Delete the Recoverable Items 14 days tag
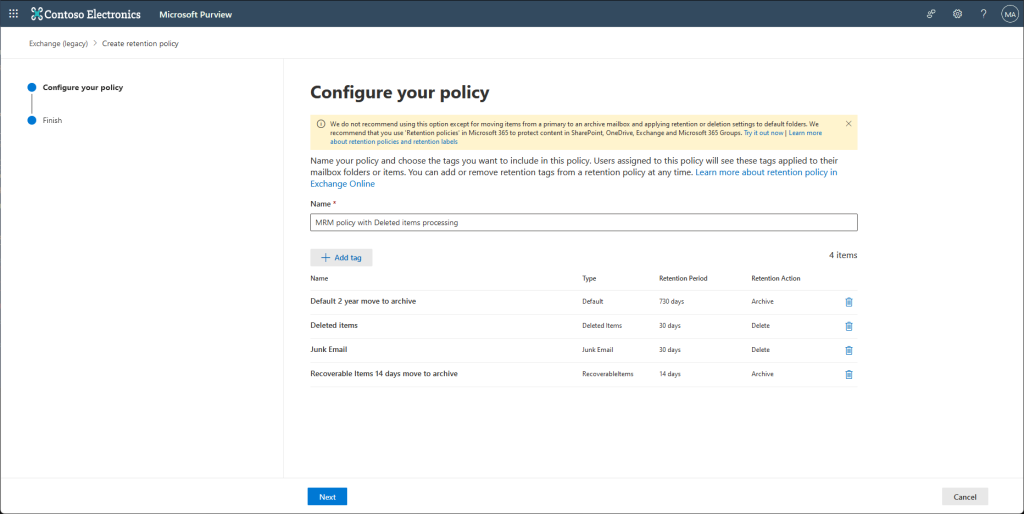The width and height of the screenshot is (1024, 514). [849, 374]
